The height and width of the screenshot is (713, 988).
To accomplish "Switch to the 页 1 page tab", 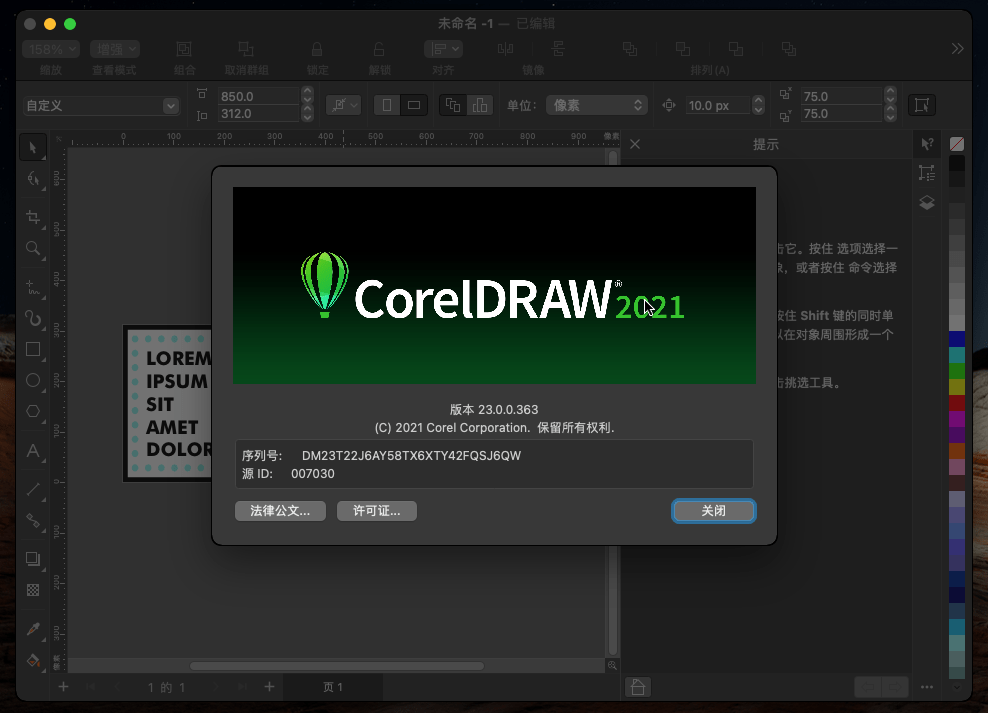I will (333, 687).
